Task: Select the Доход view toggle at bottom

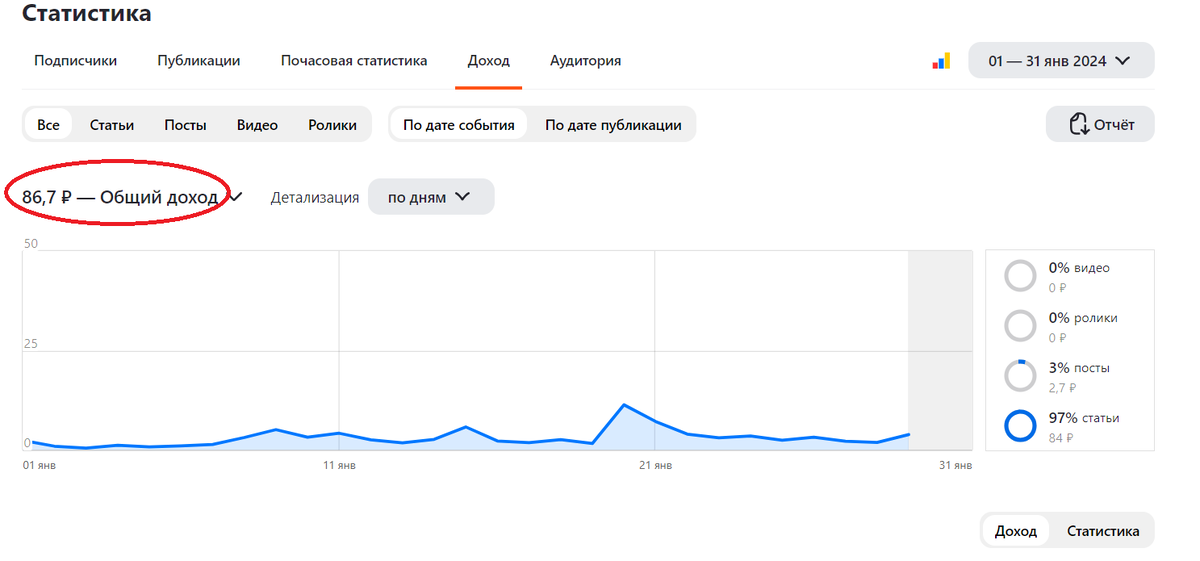Action: click(x=1016, y=531)
